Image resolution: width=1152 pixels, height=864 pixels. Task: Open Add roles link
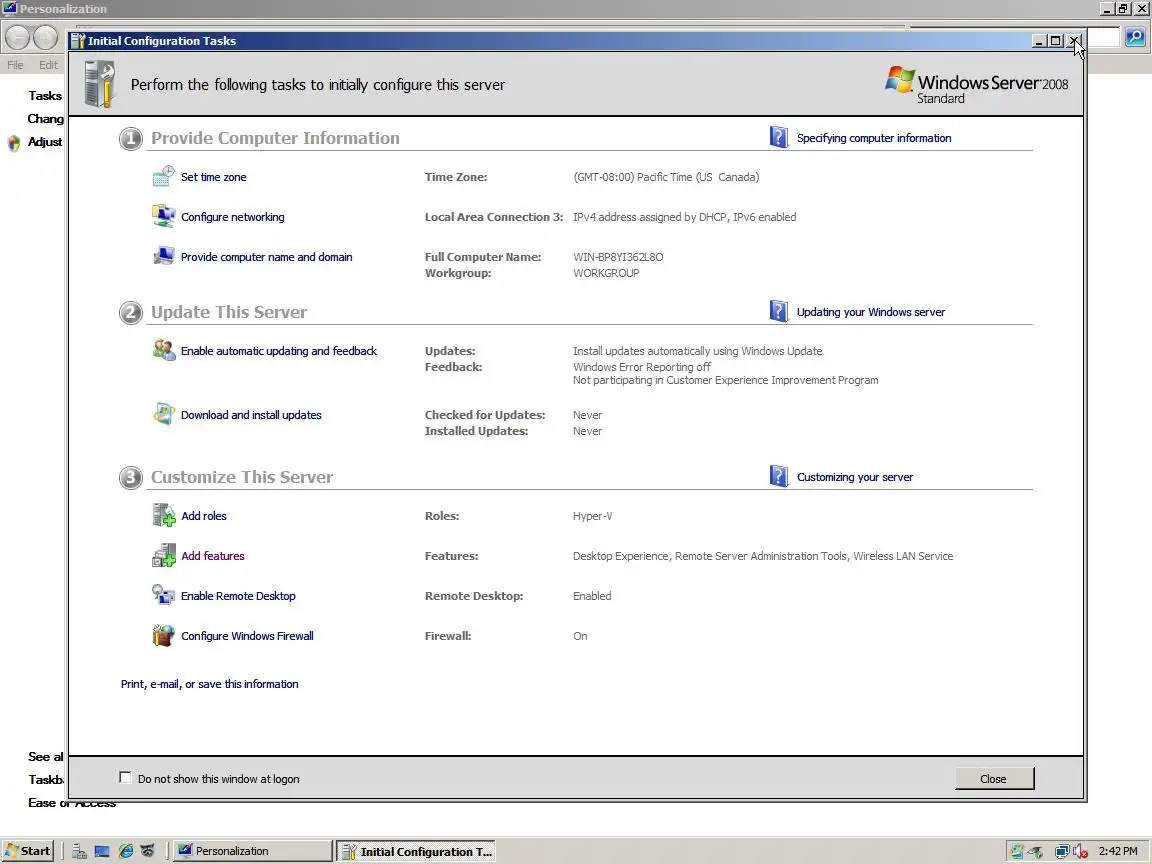point(204,516)
